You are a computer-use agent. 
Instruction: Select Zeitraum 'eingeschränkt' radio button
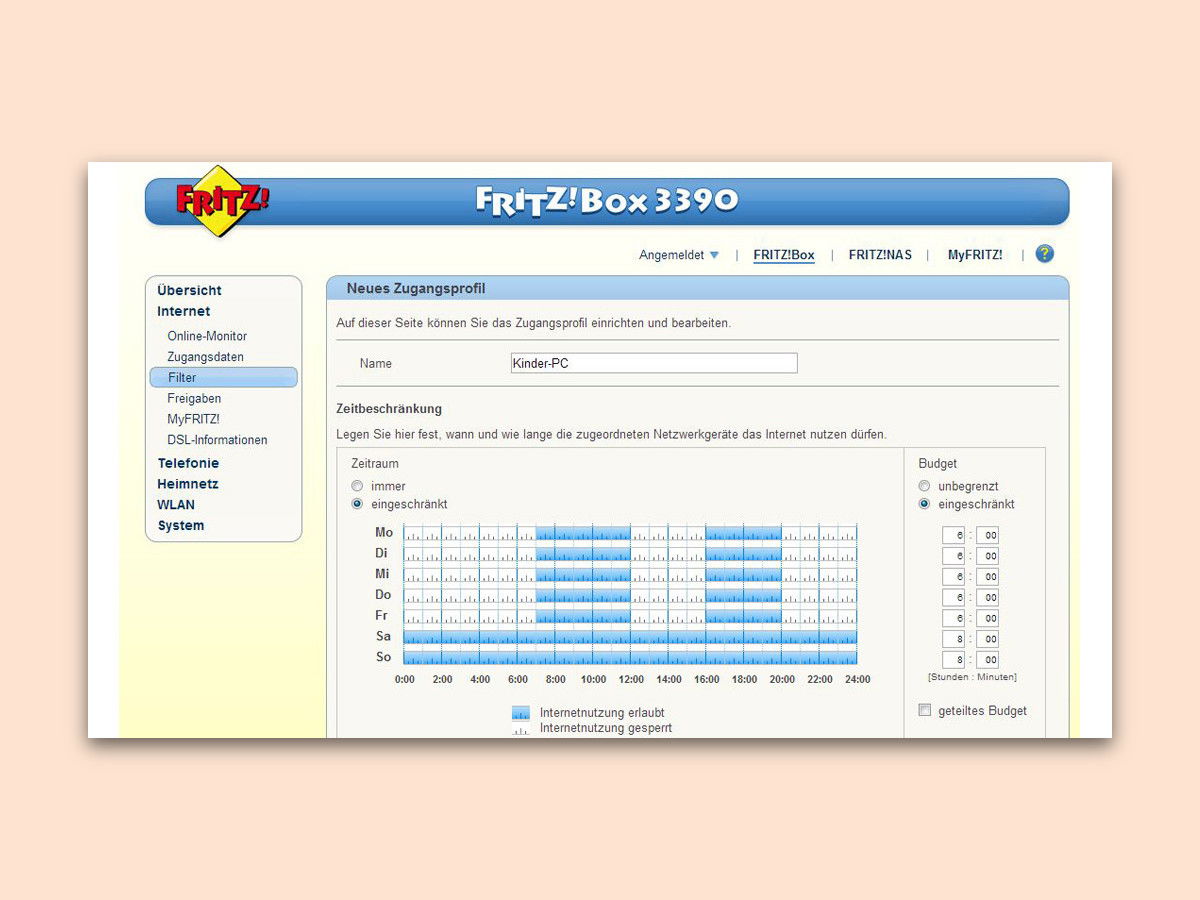coord(357,504)
